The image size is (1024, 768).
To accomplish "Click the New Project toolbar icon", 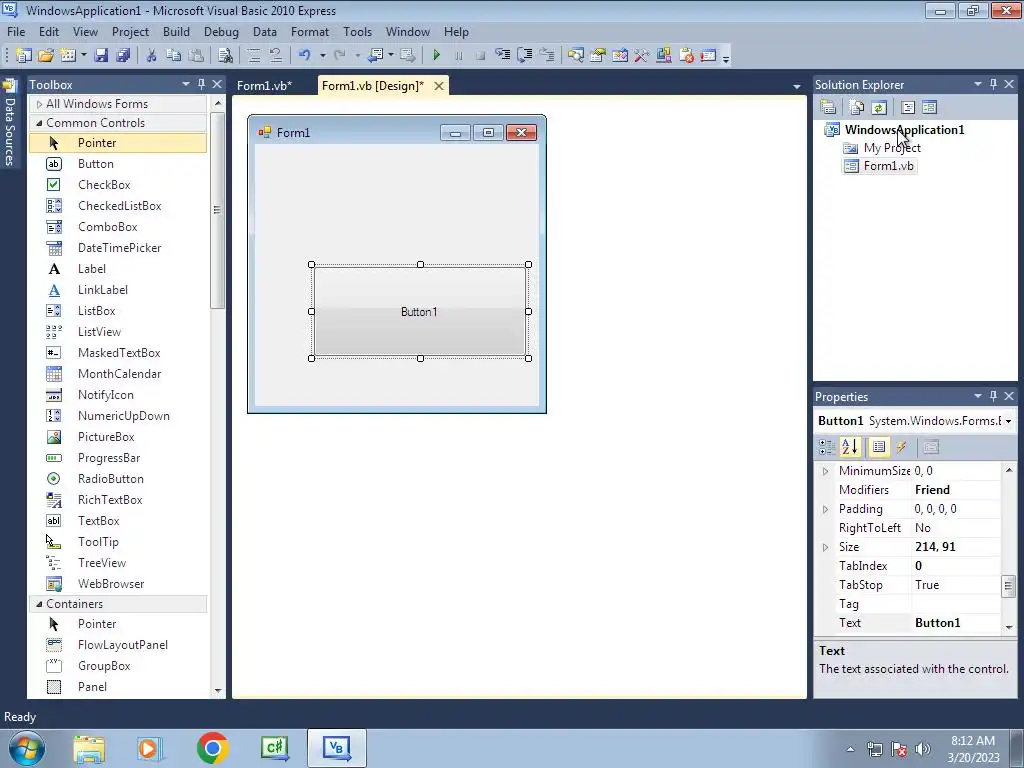I will point(24,56).
